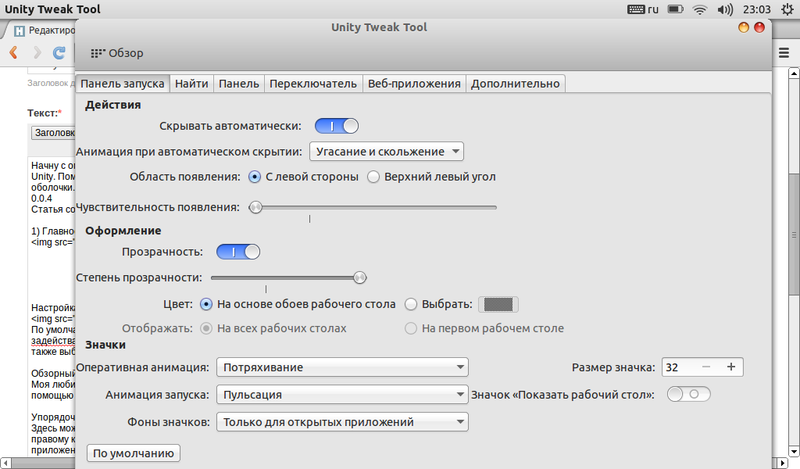The height and width of the screenshot is (469, 800).
Task: Switch to the Веб-приложения tab
Action: coord(414,84)
